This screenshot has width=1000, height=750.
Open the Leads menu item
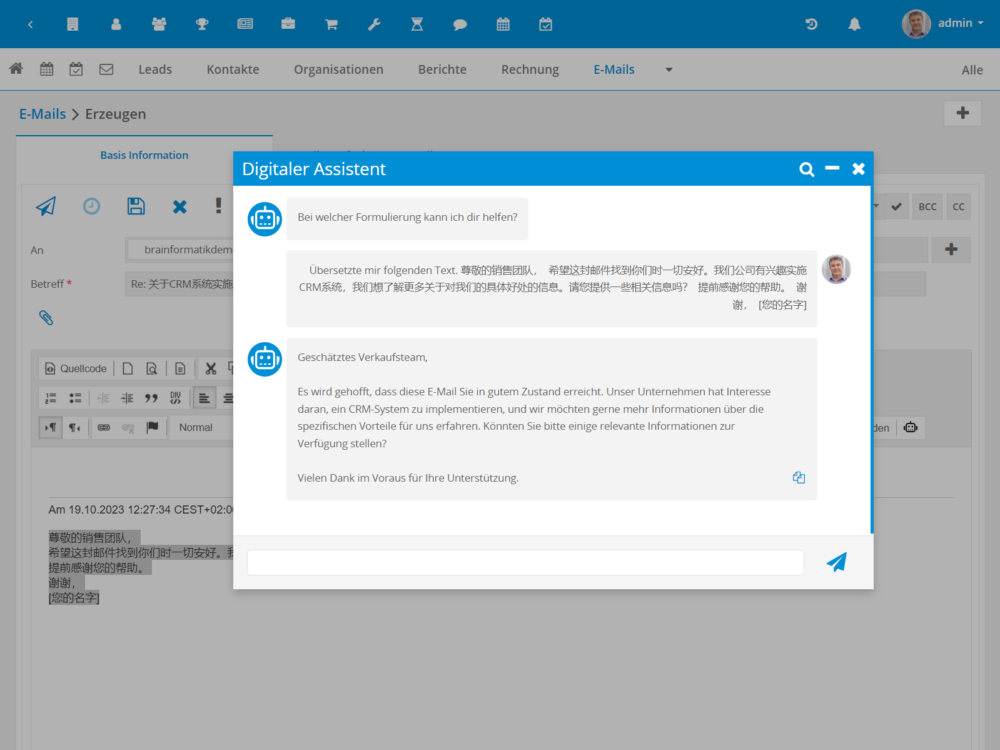pos(155,70)
